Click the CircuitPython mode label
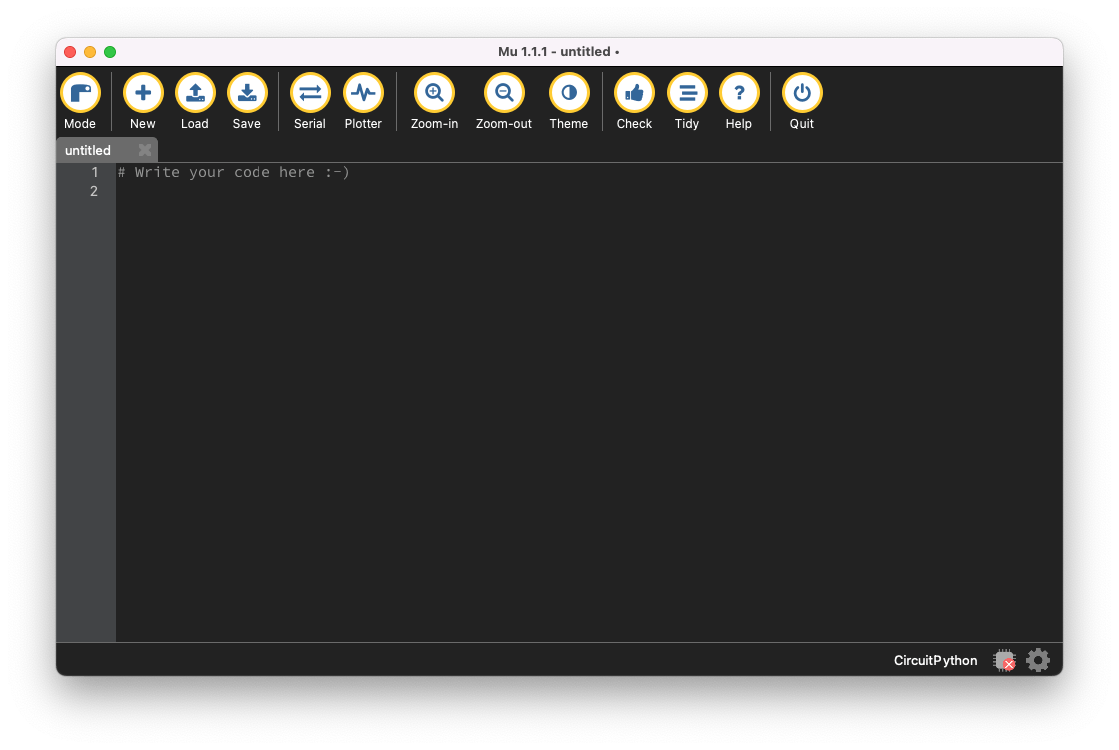 [x=935, y=661]
